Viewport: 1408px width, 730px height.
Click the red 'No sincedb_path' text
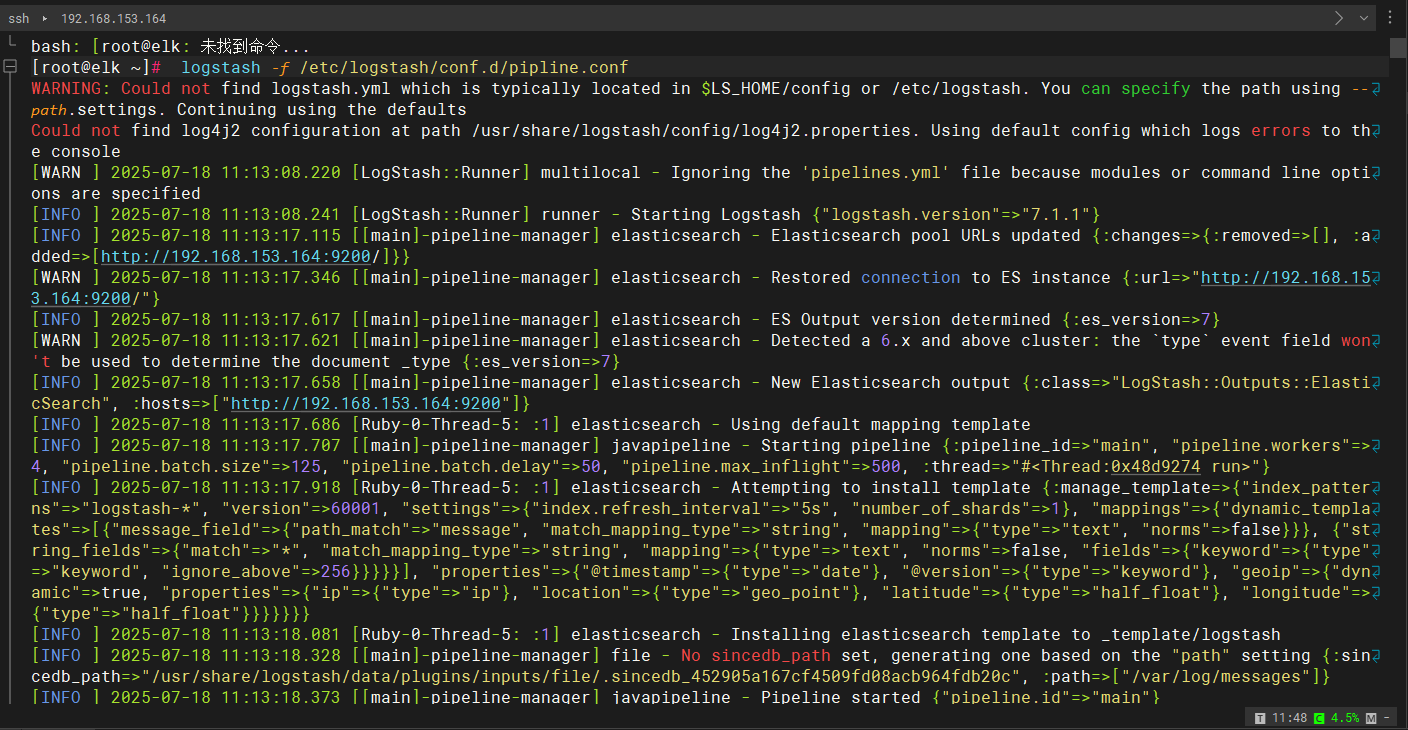(x=755, y=656)
